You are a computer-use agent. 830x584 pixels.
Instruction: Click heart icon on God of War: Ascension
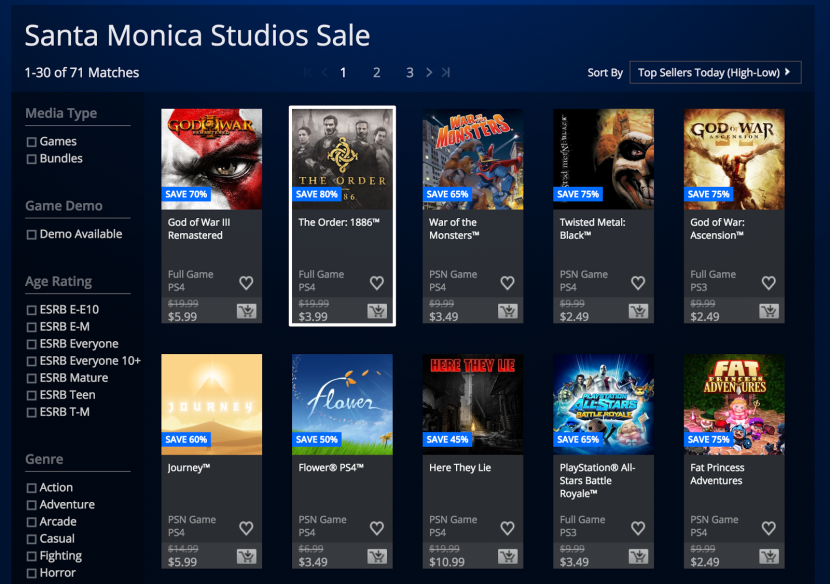(768, 283)
